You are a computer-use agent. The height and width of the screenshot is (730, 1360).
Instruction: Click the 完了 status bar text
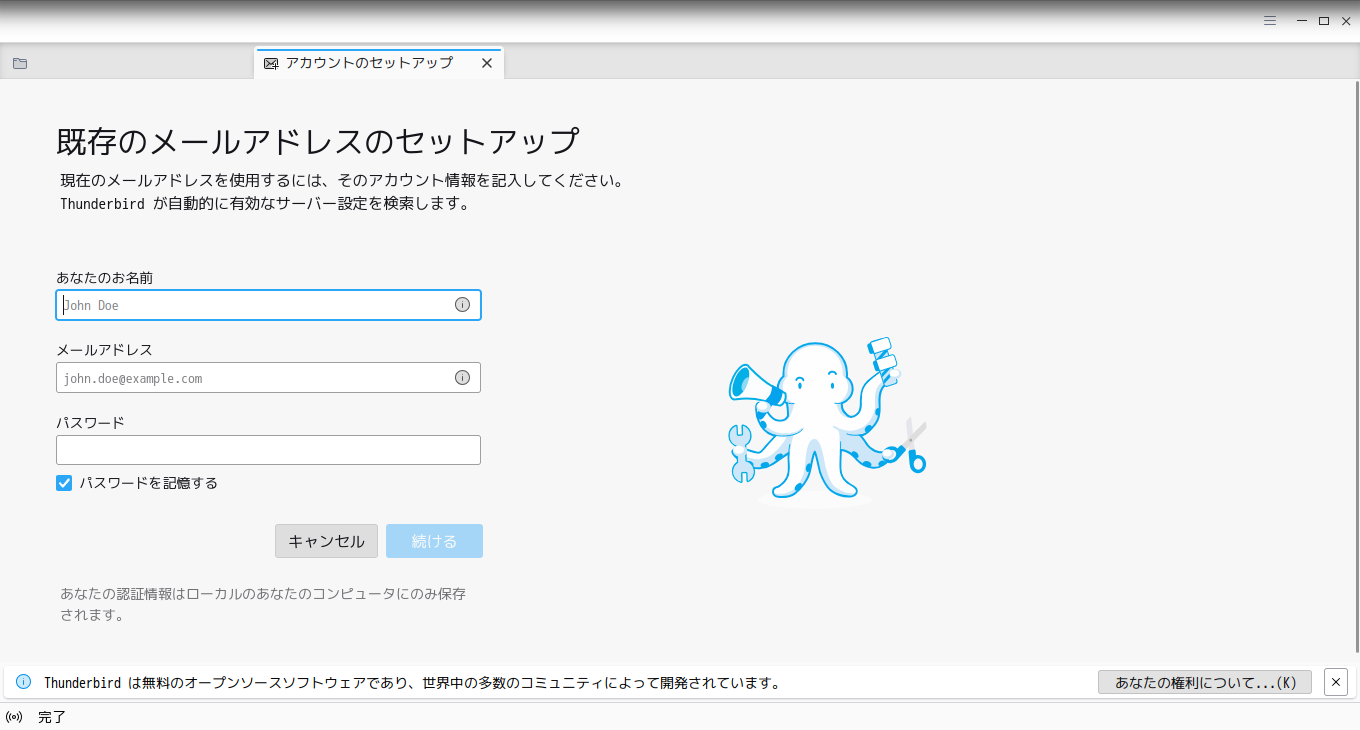tap(52, 717)
